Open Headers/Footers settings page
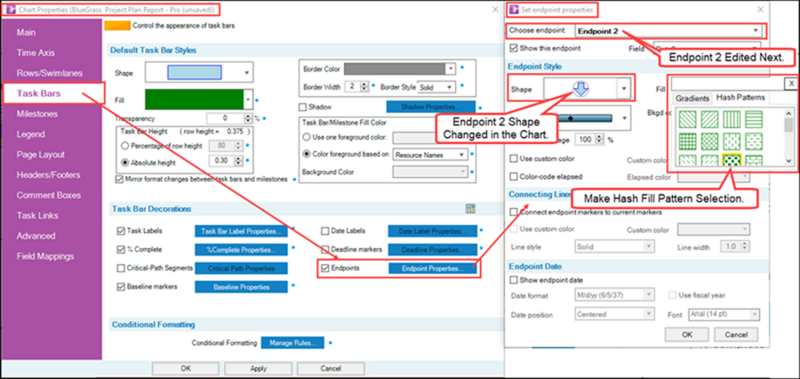 (48, 175)
